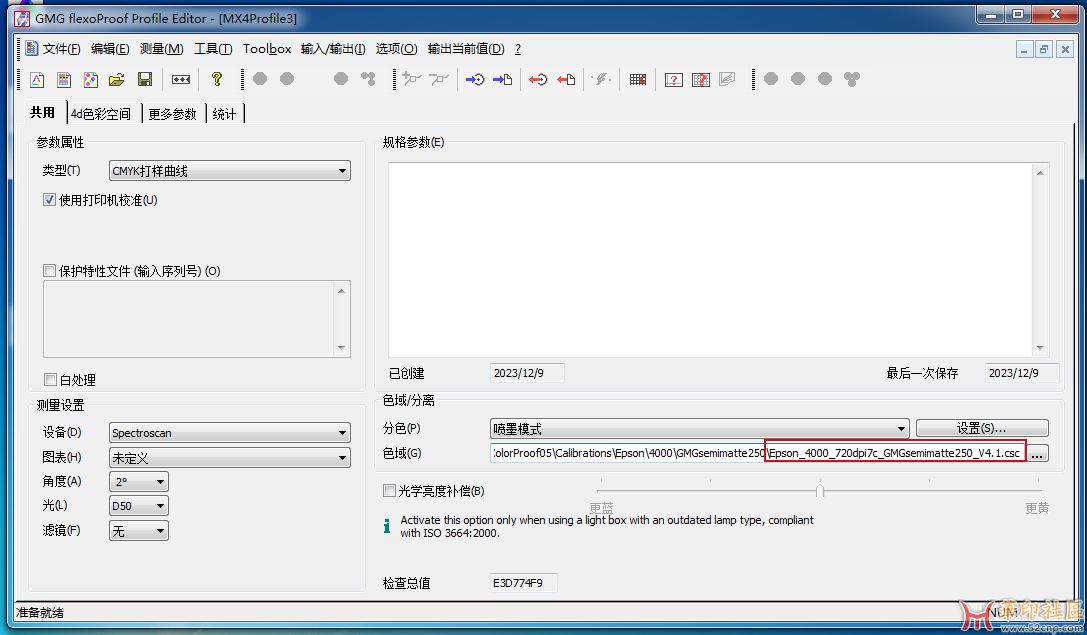This screenshot has width=1087, height=635.
Task: Click the three-asterisk password toolbar icon
Action: (181, 80)
